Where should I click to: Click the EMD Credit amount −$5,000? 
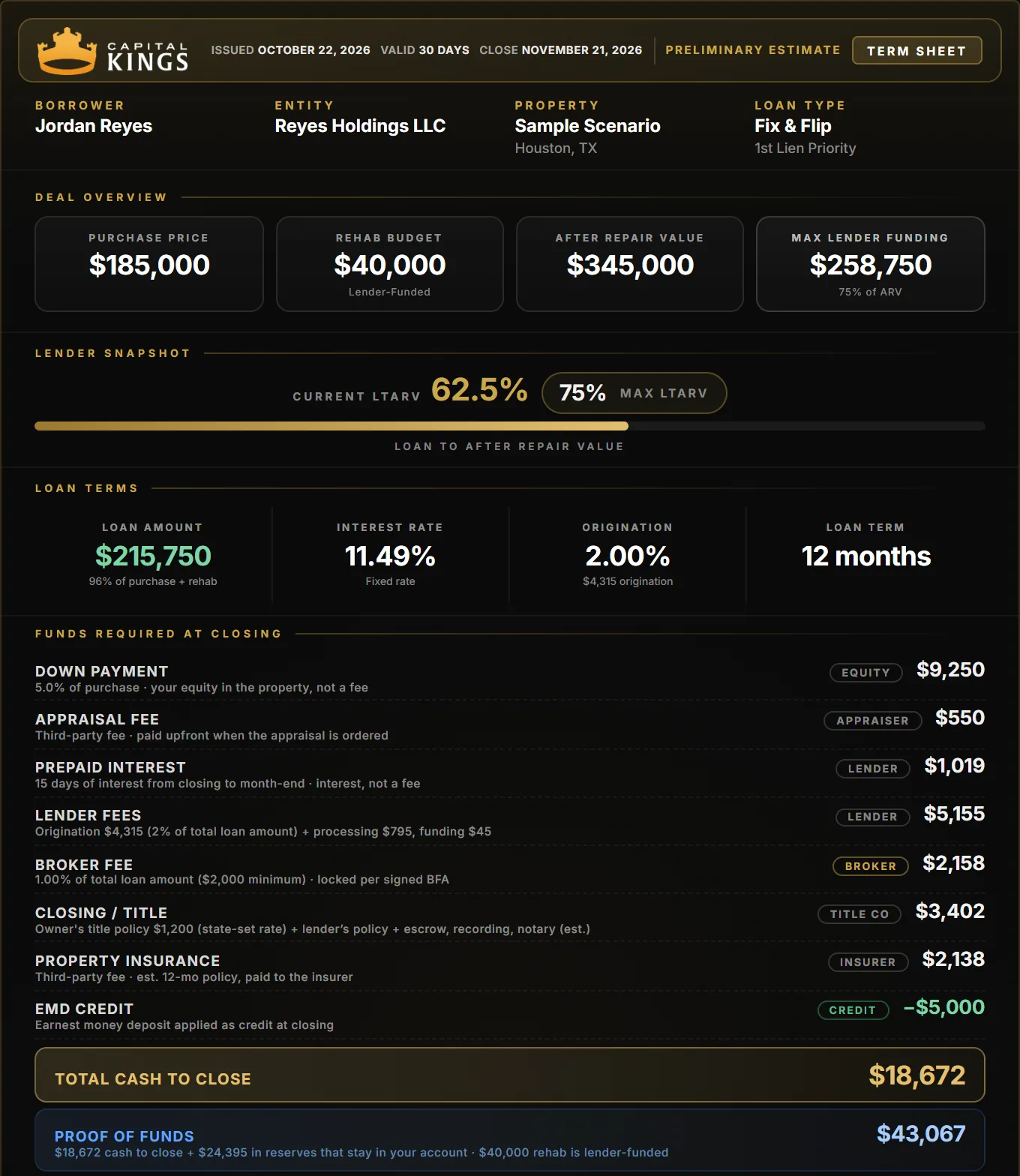(x=944, y=1007)
